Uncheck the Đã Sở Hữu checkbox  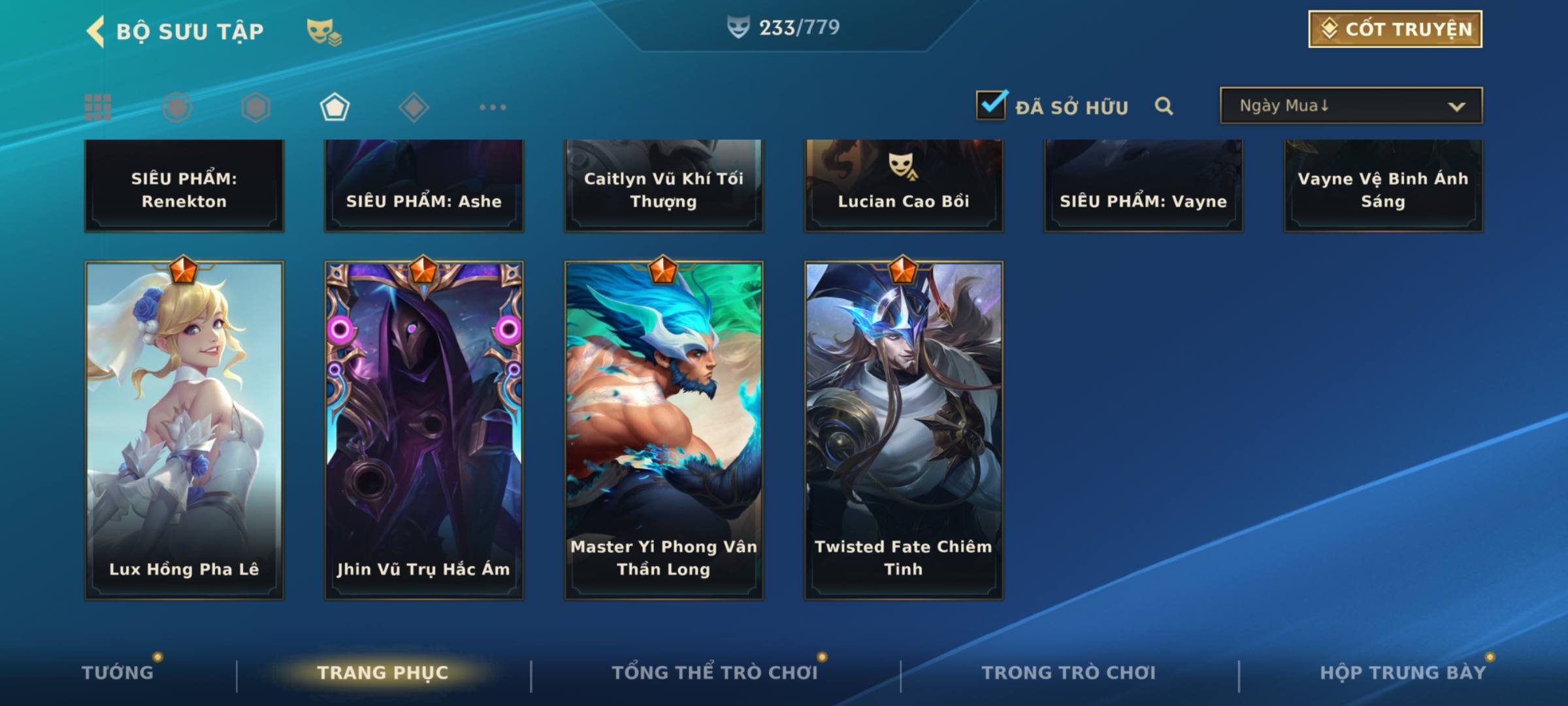click(992, 105)
